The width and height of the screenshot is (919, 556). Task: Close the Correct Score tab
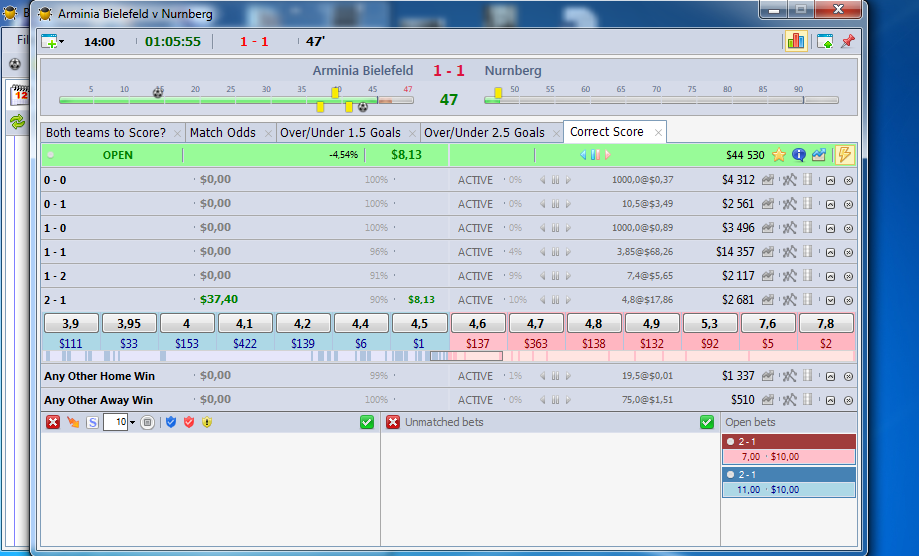pos(658,133)
